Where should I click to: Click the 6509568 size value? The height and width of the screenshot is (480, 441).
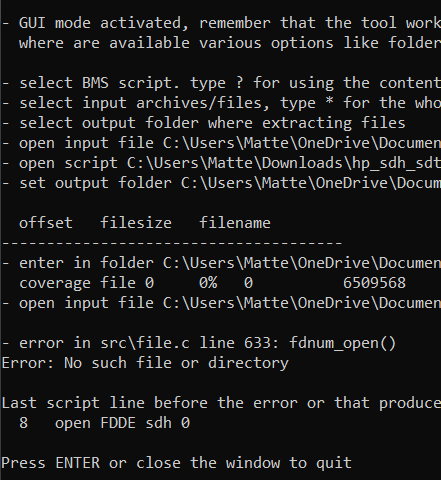coord(374,283)
